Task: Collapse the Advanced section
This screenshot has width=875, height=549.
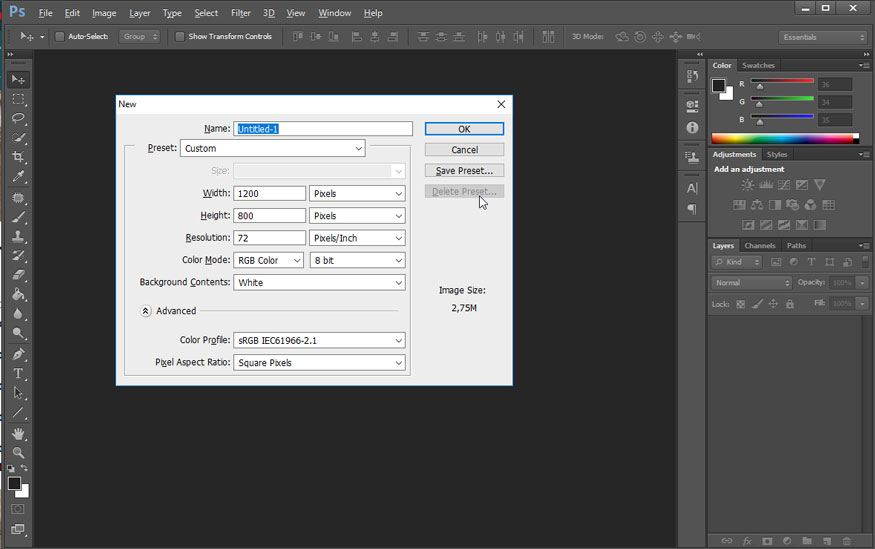Action: (x=146, y=311)
